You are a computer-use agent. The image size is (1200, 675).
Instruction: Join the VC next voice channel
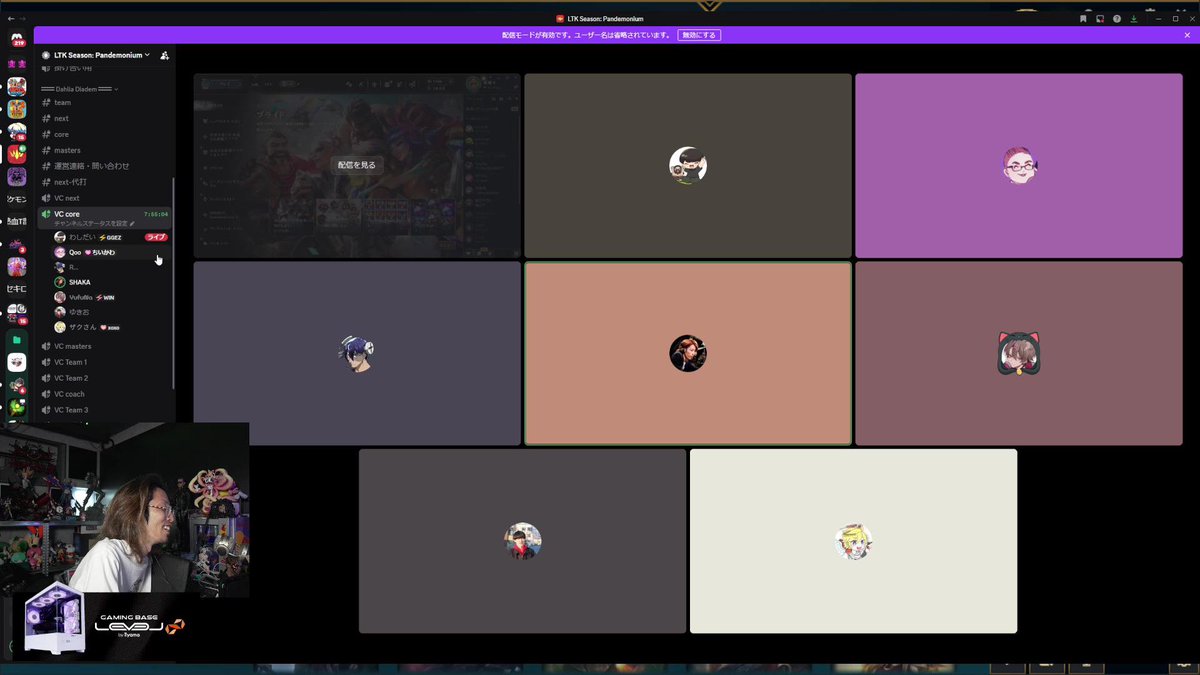[105, 198]
